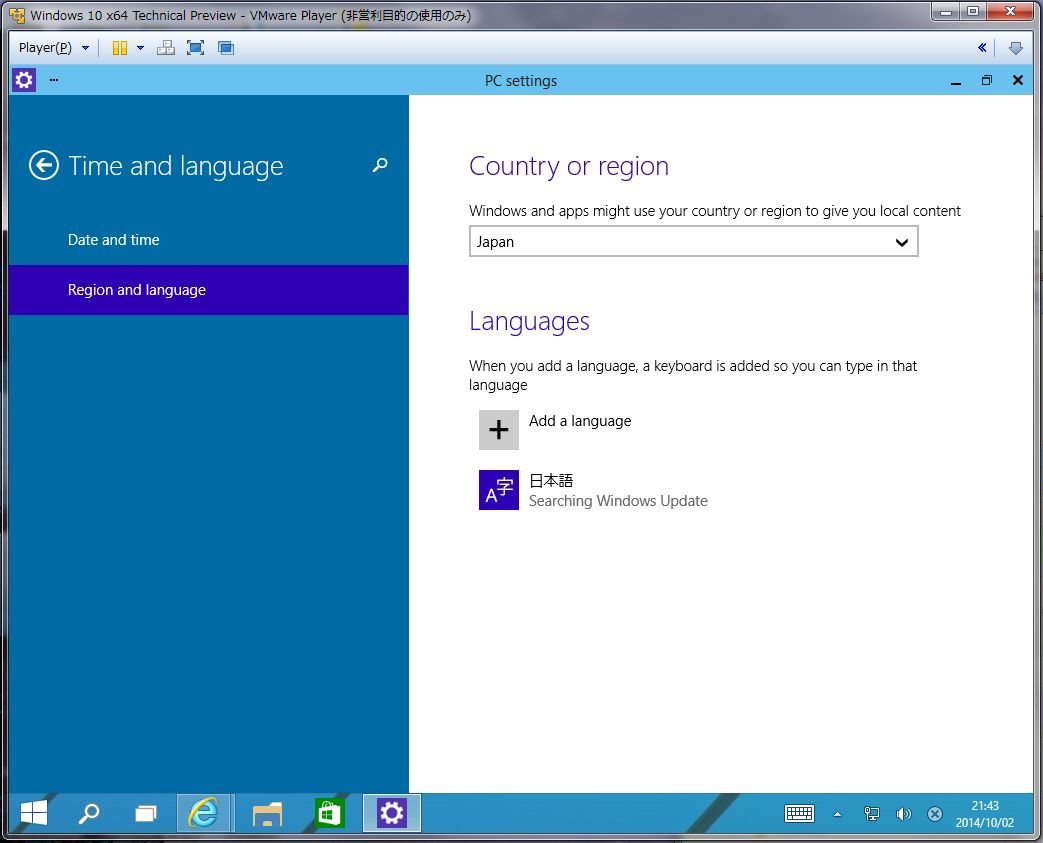Image resolution: width=1043 pixels, height=843 pixels.
Task: Switch VMware to Unity mode
Action: click(x=226, y=48)
